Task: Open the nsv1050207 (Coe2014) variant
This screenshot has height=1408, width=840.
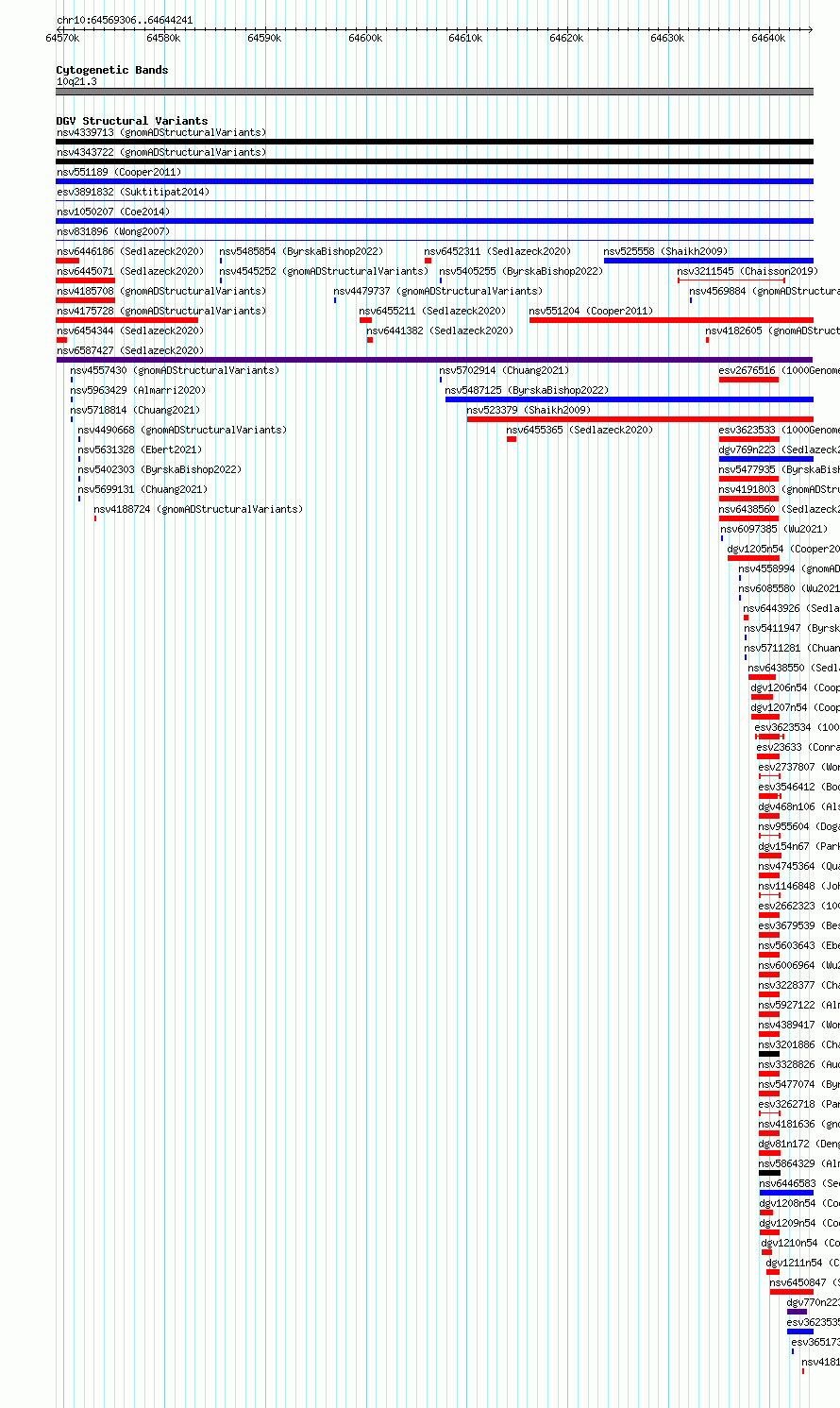Action: [113, 212]
